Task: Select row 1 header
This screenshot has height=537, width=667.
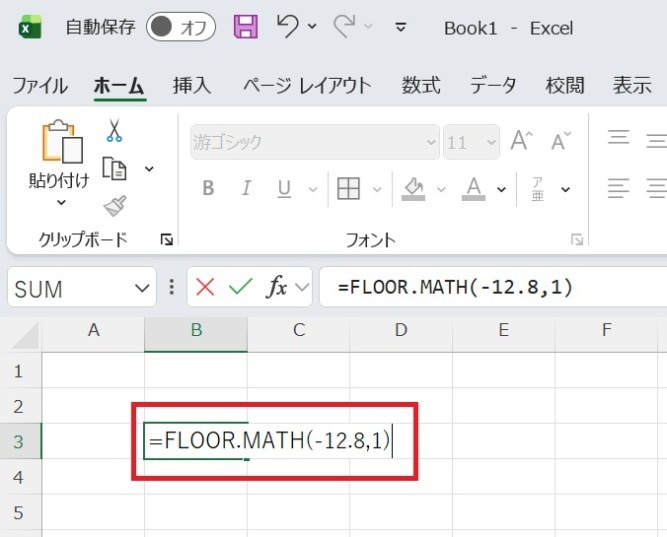Action: 20,371
